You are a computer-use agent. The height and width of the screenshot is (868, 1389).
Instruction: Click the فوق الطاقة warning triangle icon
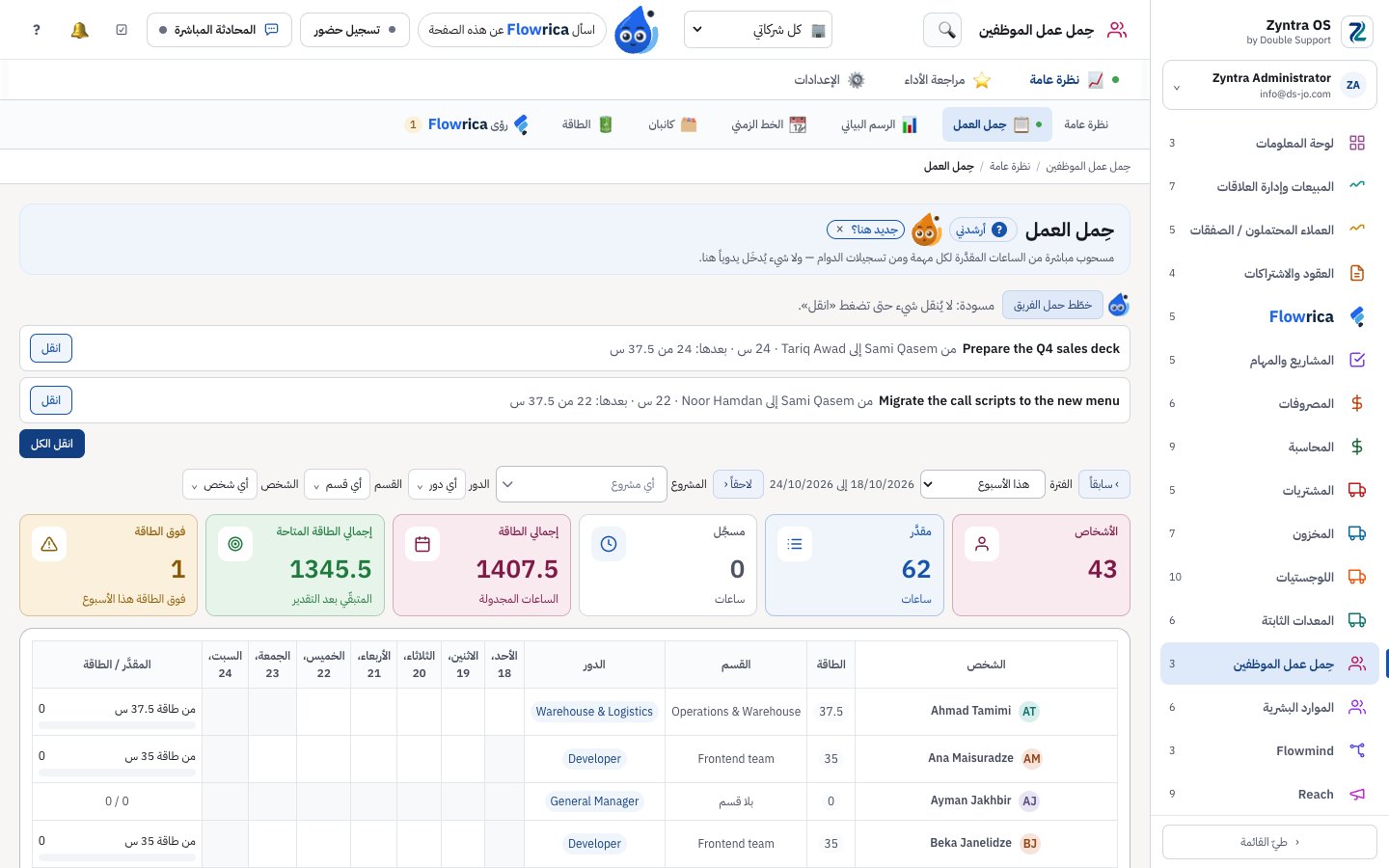click(x=49, y=544)
